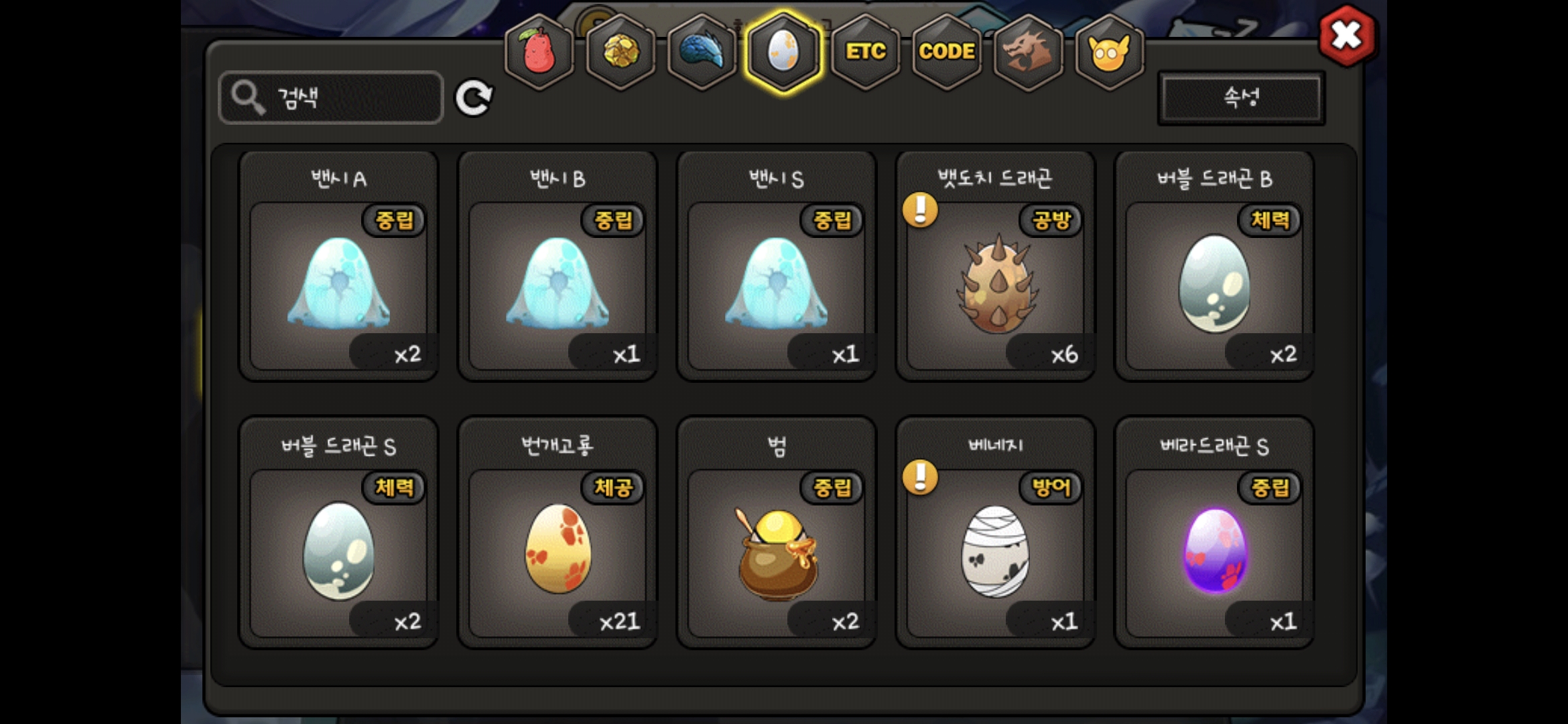Close the inventory with red X
The image size is (1568, 724).
[x=1347, y=36]
